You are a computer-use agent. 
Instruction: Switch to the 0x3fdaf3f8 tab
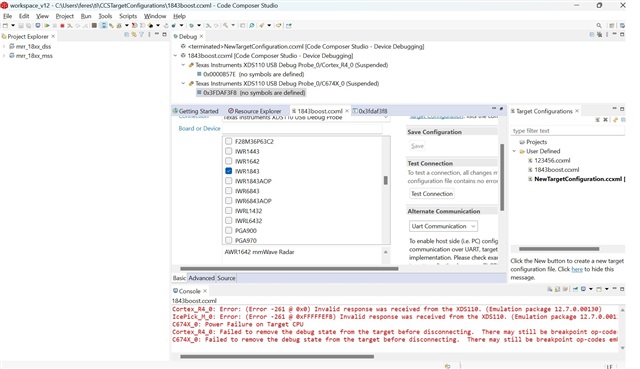point(370,111)
